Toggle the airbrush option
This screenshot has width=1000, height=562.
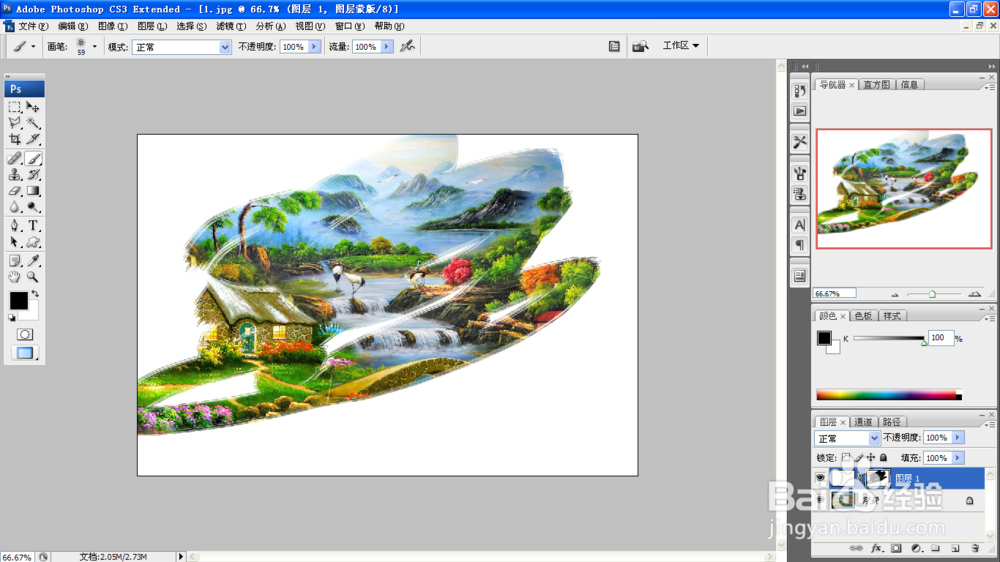[x=407, y=46]
